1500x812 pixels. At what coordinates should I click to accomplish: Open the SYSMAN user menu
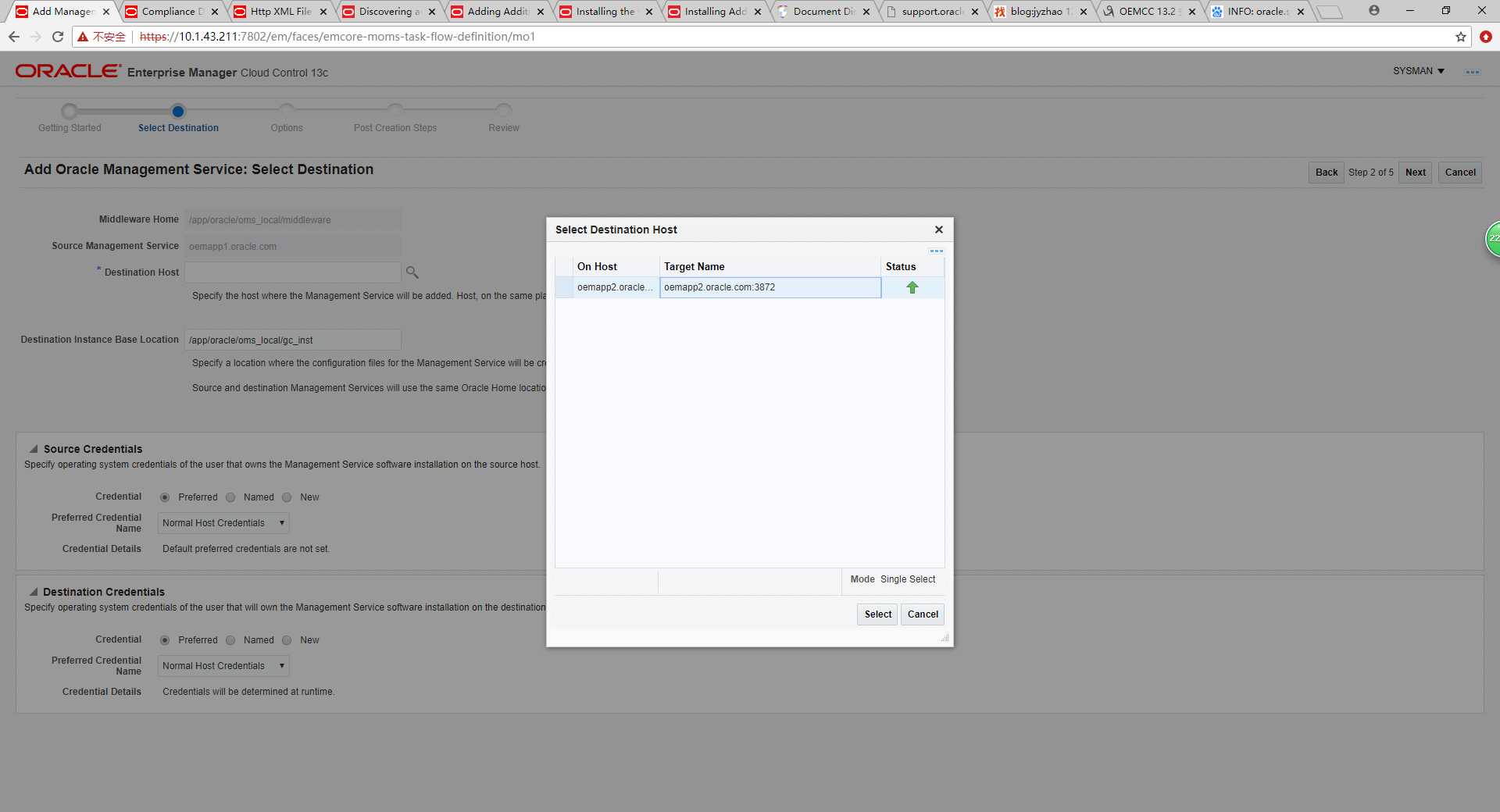coord(1419,71)
